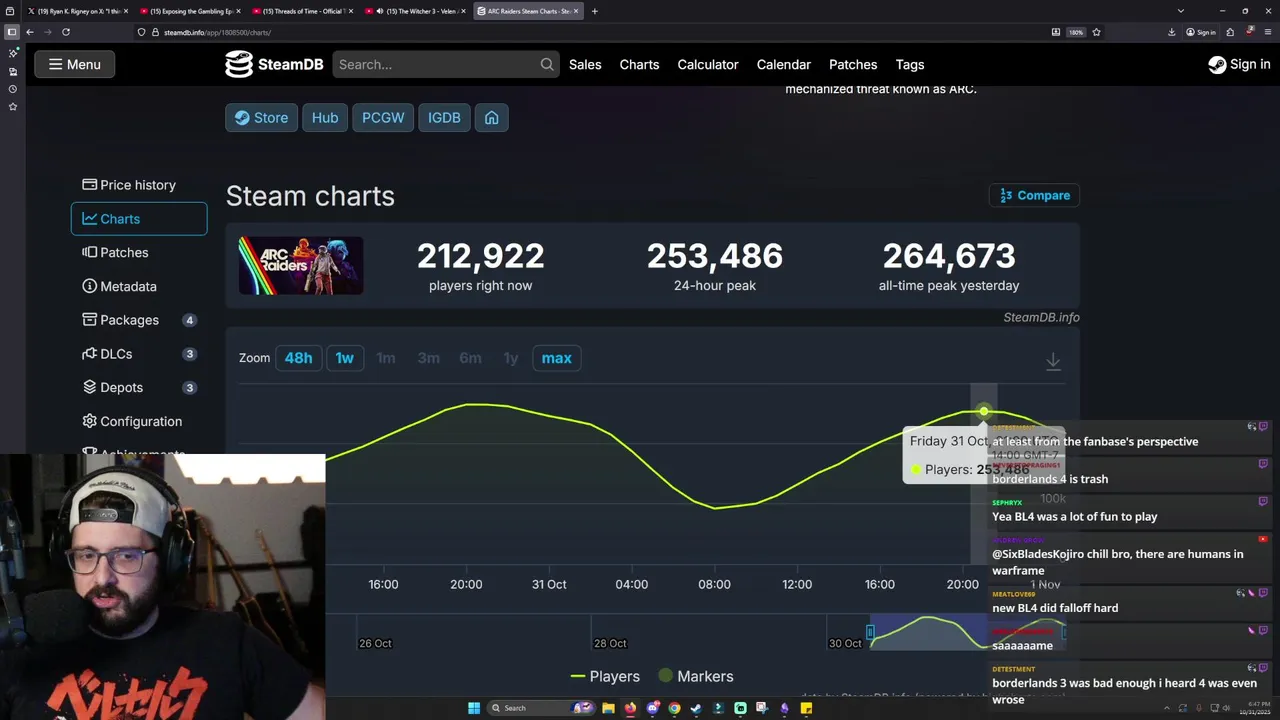Open Sticky Notes from the taskbar
This screenshot has width=1280, height=720.
806,708
